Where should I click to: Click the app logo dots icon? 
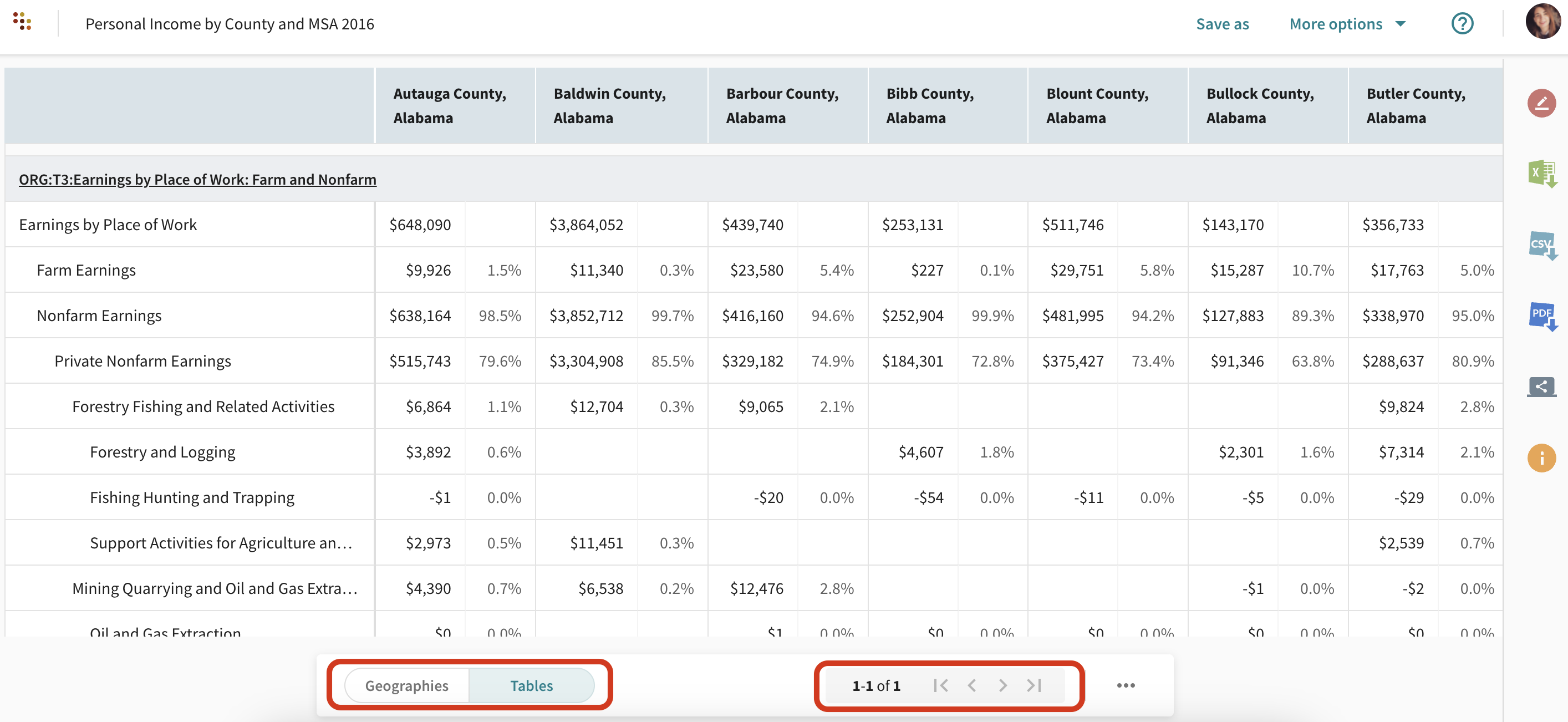click(x=22, y=21)
